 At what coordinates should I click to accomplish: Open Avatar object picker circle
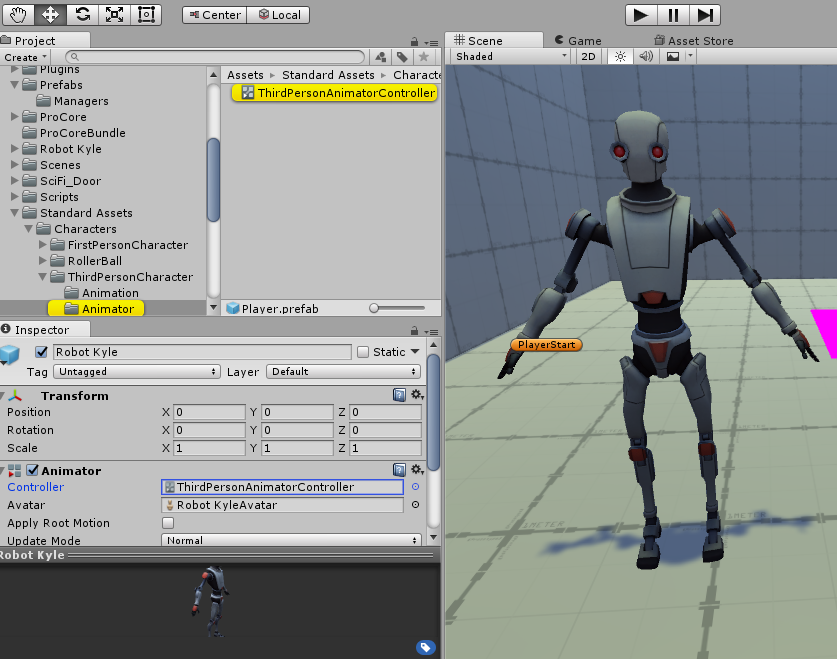click(x=415, y=505)
